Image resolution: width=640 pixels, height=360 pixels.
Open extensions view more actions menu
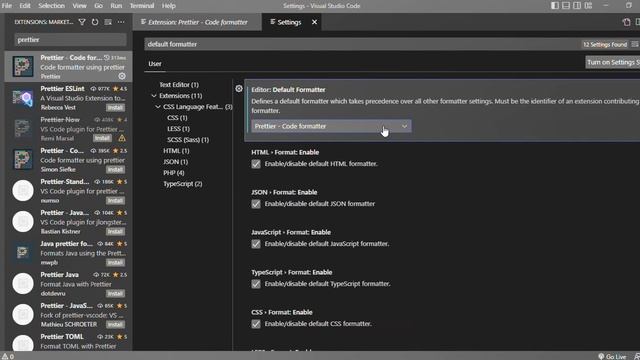click(121, 22)
